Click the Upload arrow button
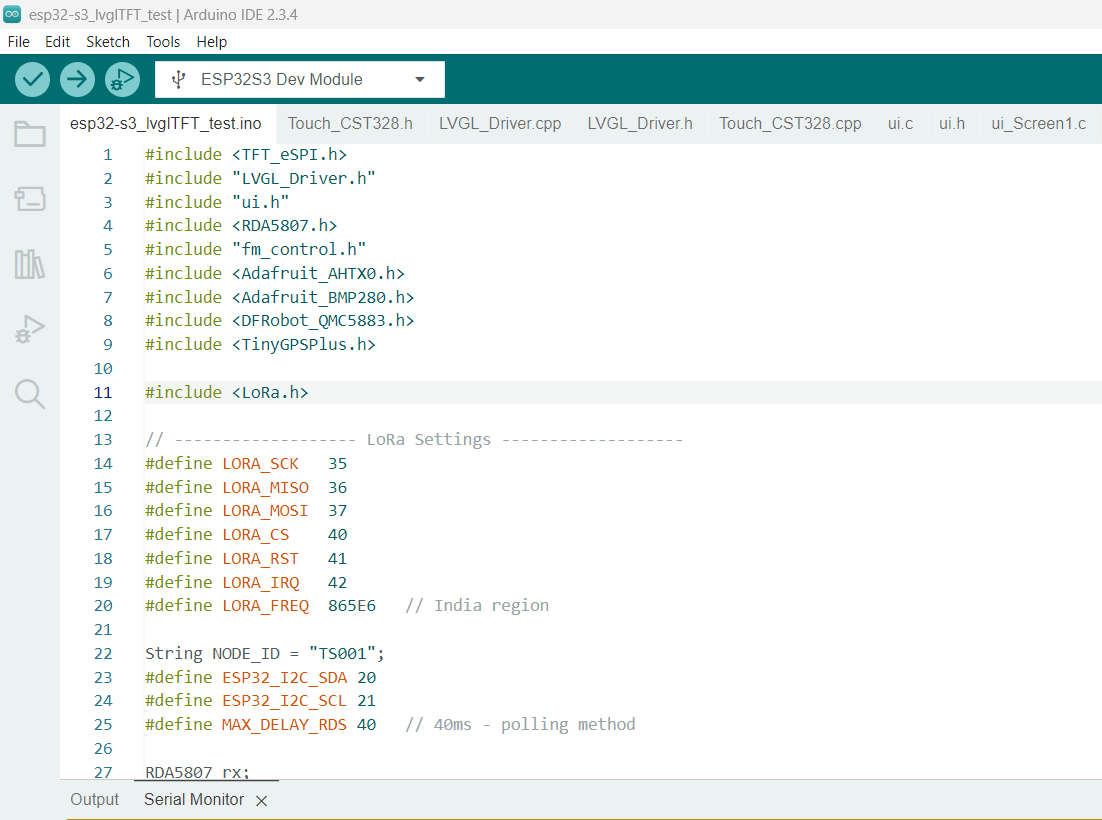 pyautogui.click(x=77, y=79)
